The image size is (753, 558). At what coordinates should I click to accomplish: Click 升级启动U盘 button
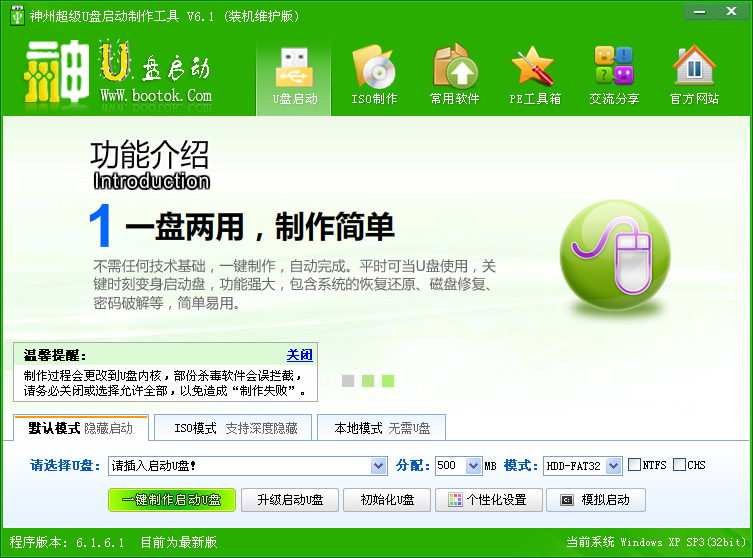coord(290,500)
